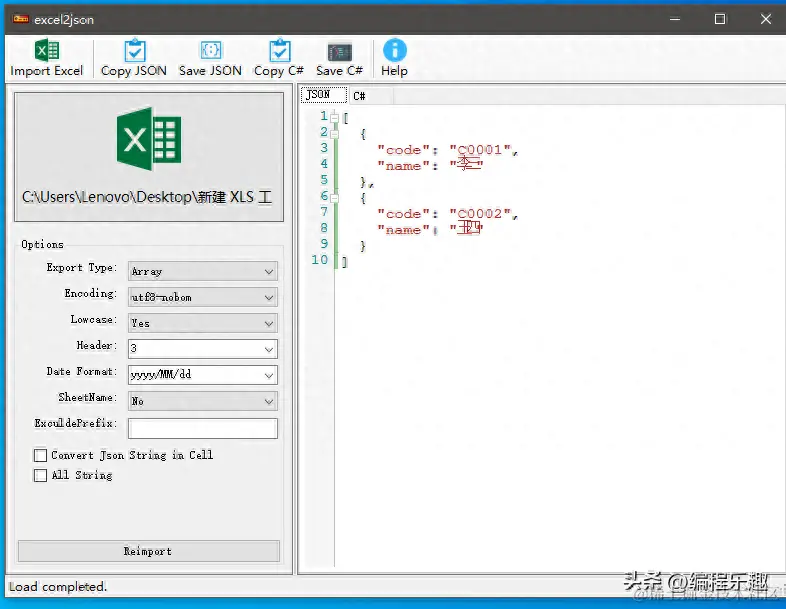Save JSON file via toolbar icon
The width and height of the screenshot is (786, 609).
coord(211,50)
